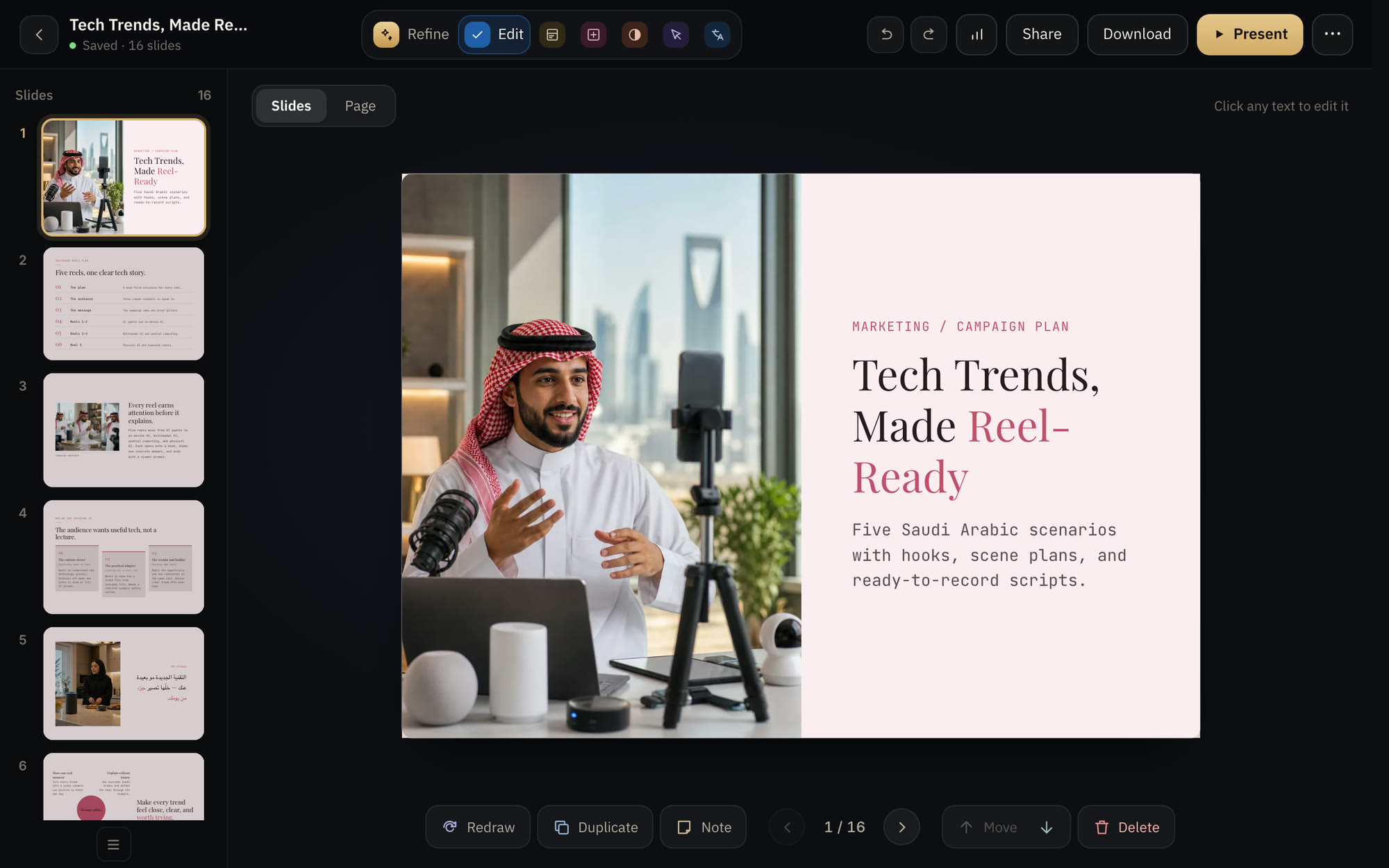Start the presentation with Present
Image resolution: width=1389 pixels, height=868 pixels.
coord(1250,34)
